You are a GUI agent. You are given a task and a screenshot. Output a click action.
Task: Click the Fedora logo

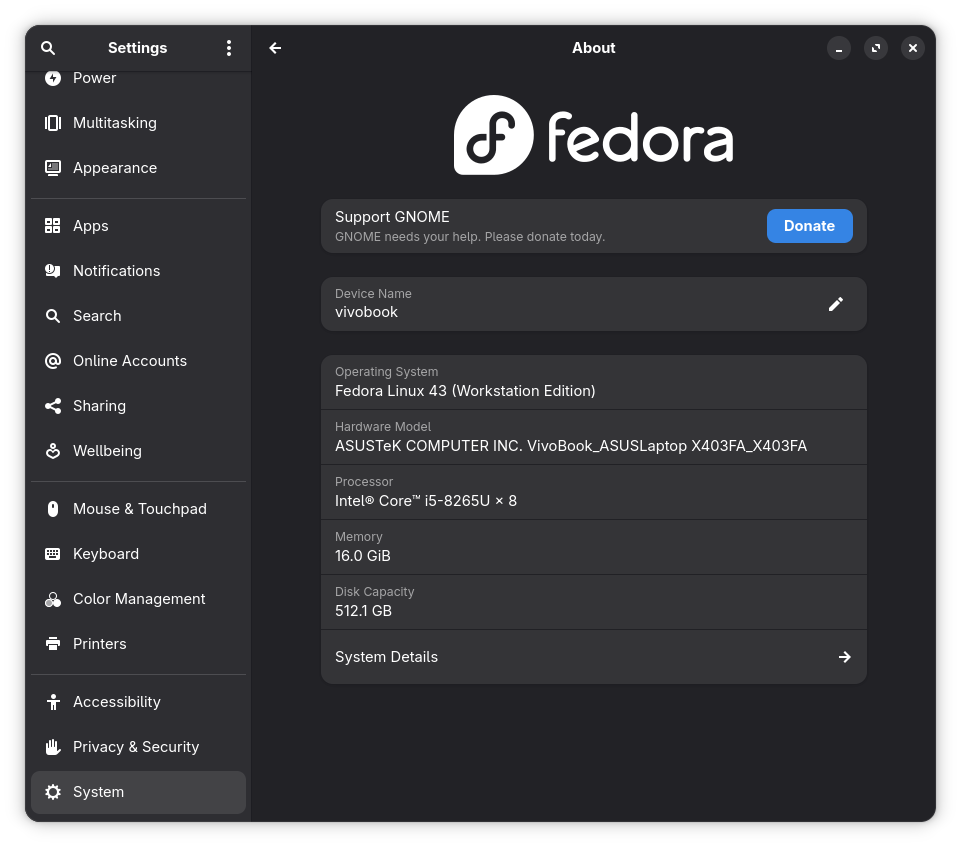(593, 135)
